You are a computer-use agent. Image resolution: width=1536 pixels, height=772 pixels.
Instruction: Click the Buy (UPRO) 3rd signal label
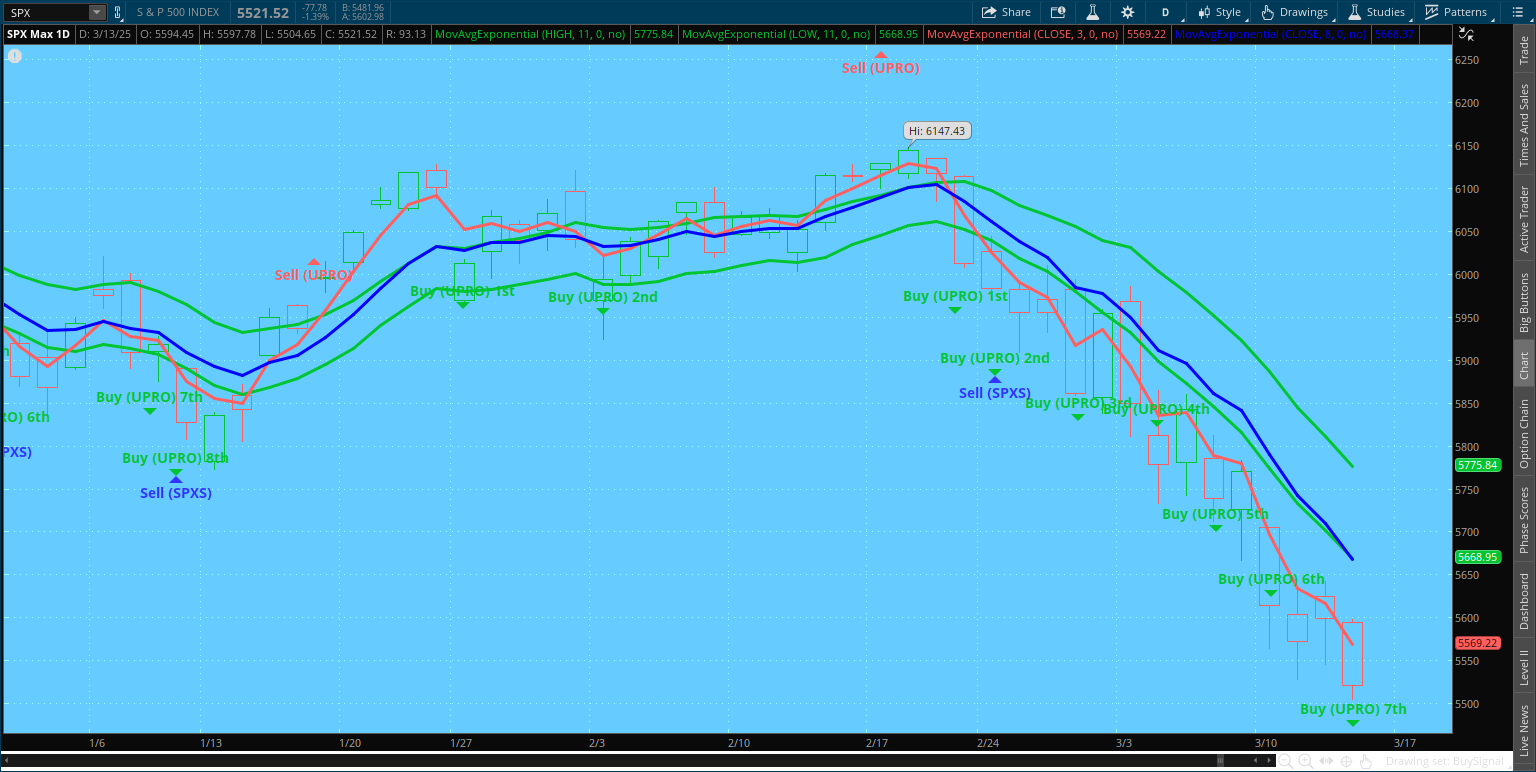(1078, 403)
